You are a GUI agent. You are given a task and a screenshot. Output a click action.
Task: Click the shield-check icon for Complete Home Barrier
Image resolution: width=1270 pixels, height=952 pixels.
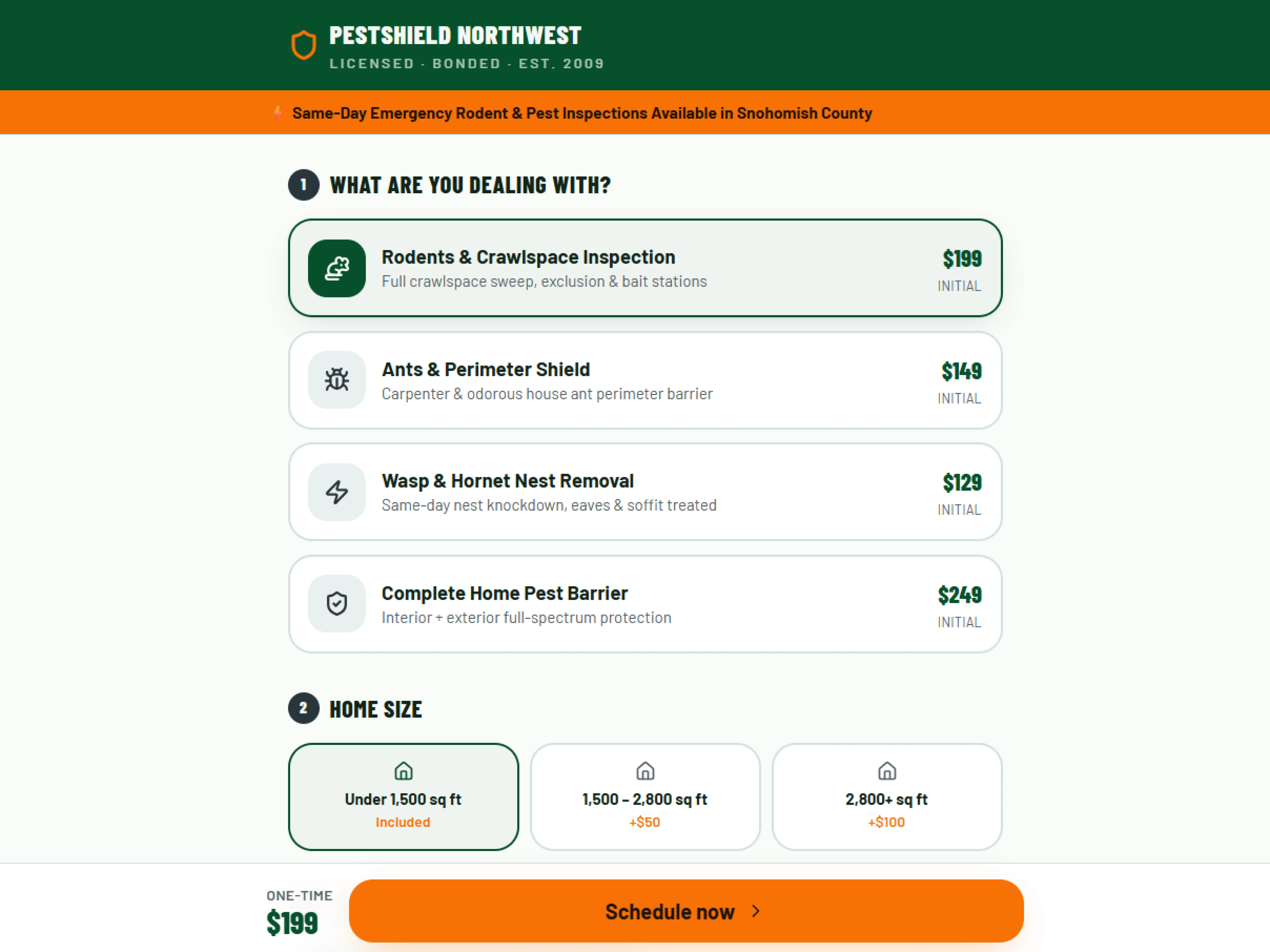click(337, 603)
